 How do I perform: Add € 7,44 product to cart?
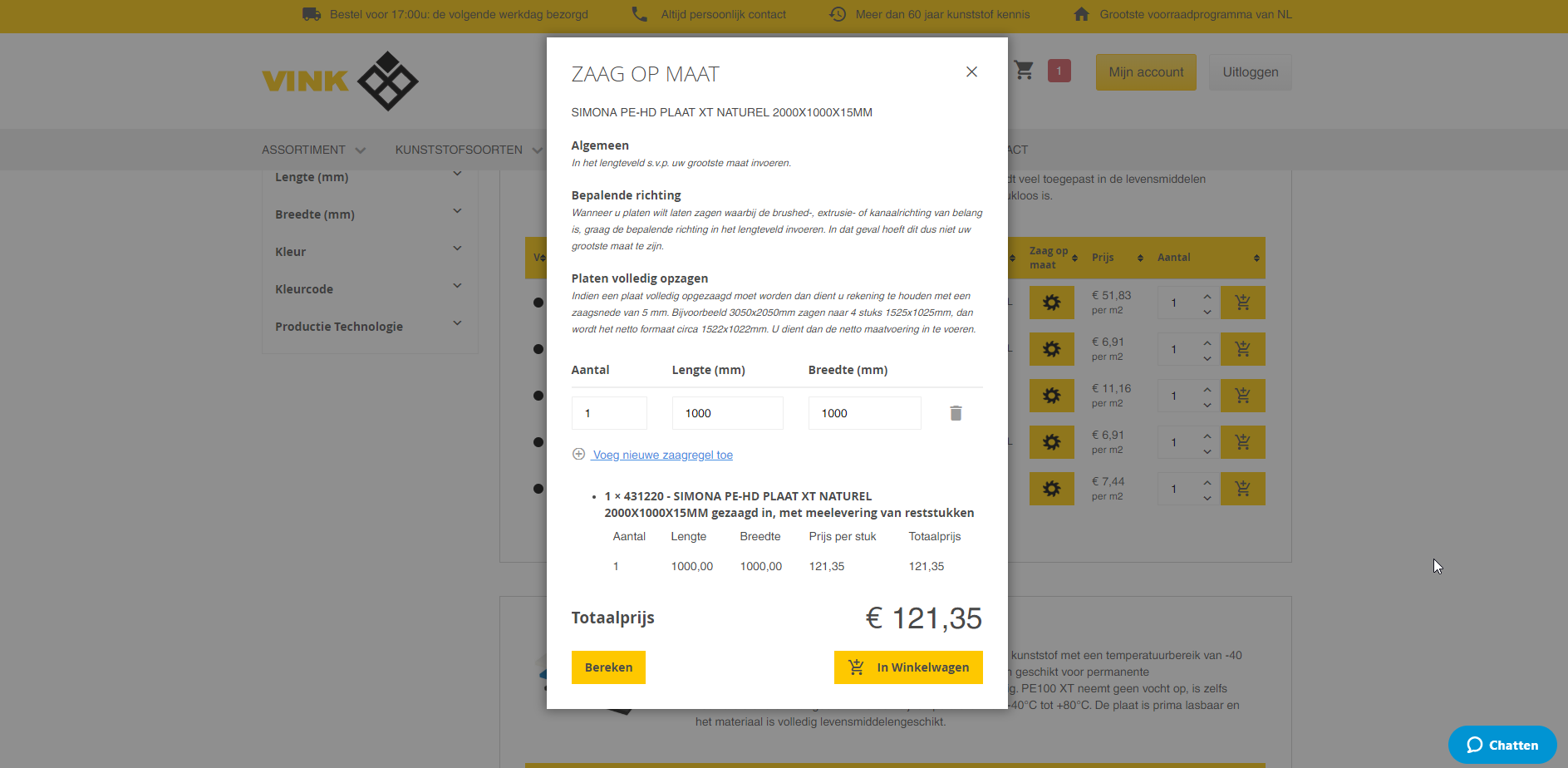coord(1243,489)
